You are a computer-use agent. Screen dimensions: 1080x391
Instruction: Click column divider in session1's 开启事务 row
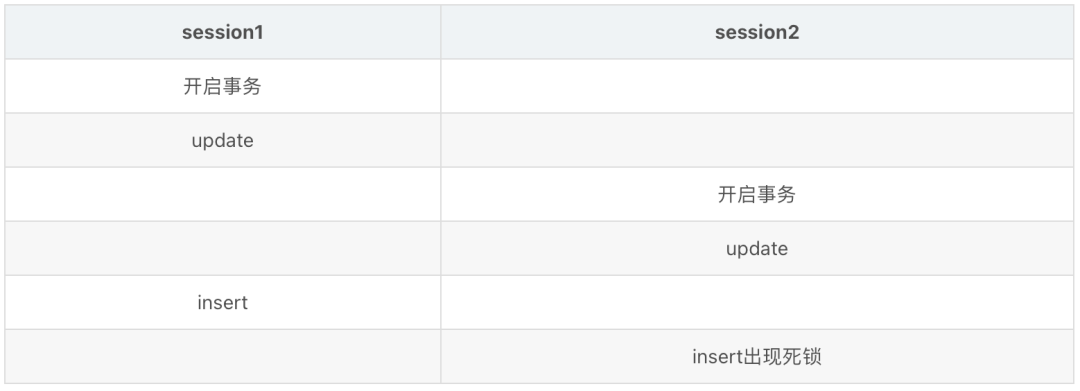pos(441,86)
